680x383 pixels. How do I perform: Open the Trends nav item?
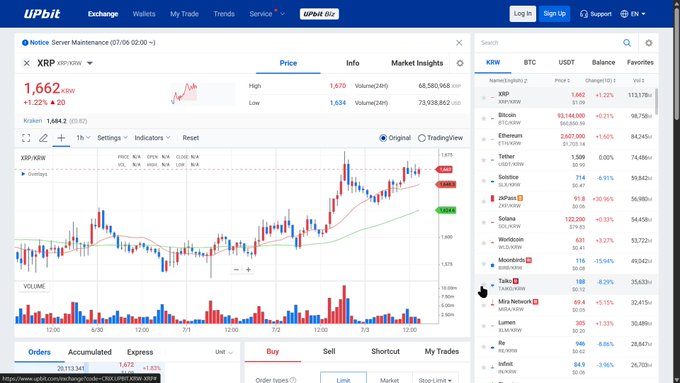[x=224, y=14]
